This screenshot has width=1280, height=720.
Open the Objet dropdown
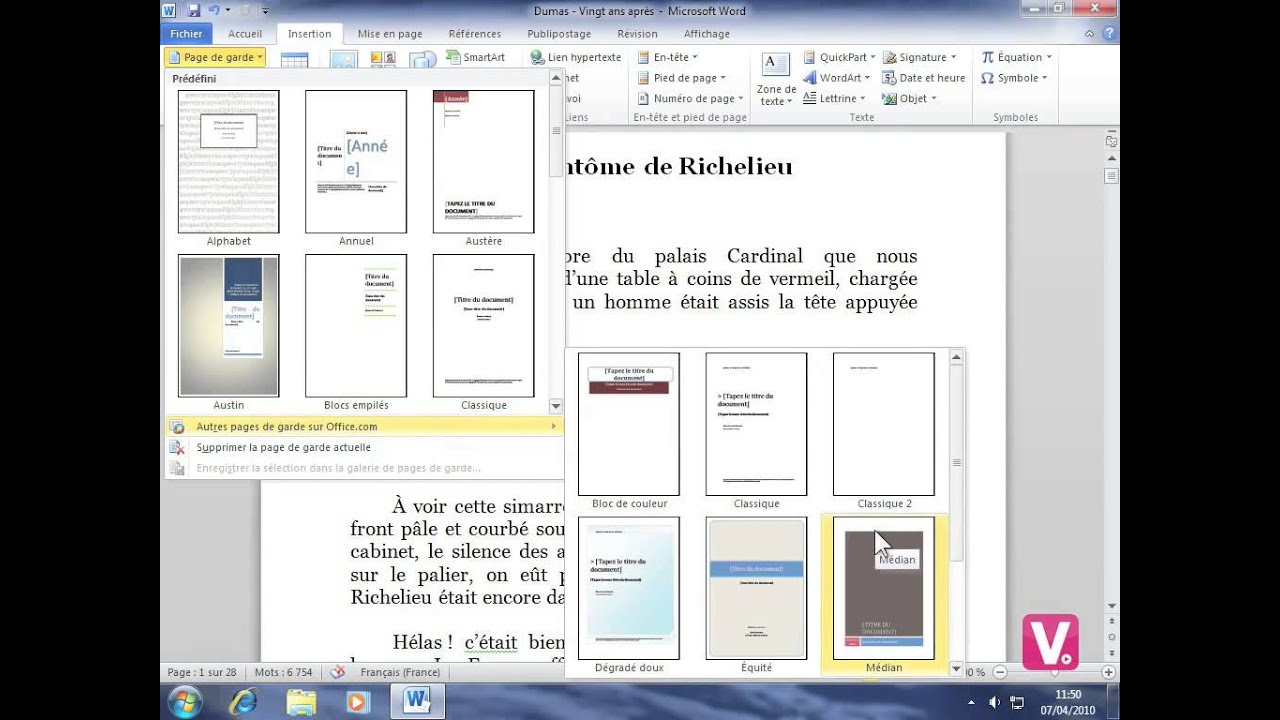pyautogui.click(x=911, y=98)
